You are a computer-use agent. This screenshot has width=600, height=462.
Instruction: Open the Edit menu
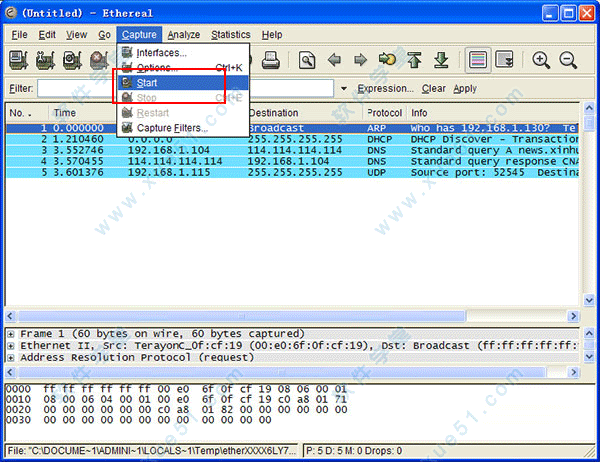pos(47,35)
